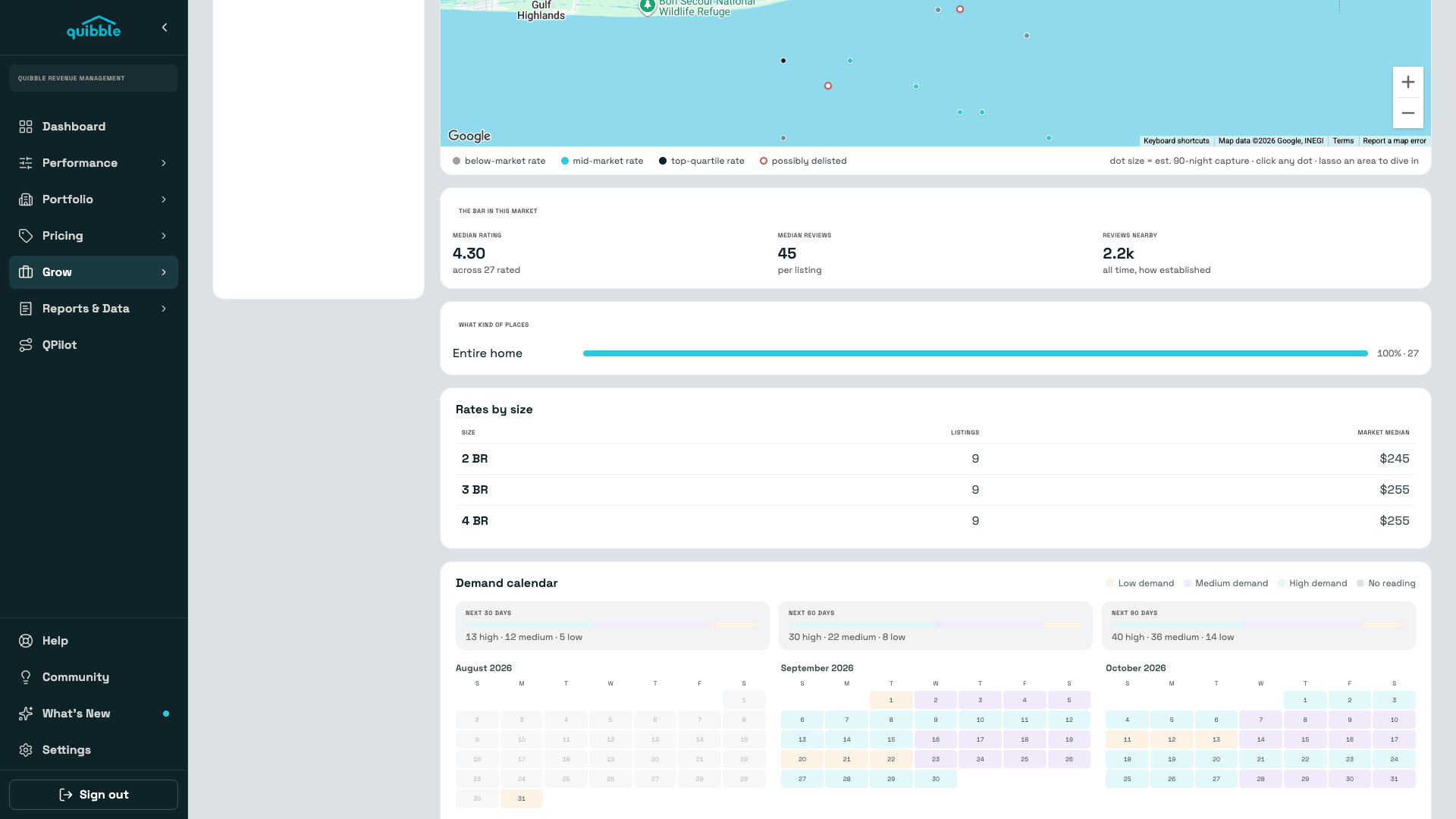Click the Sign out button
This screenshot has height=819, width=1456.
click(93, 795)
